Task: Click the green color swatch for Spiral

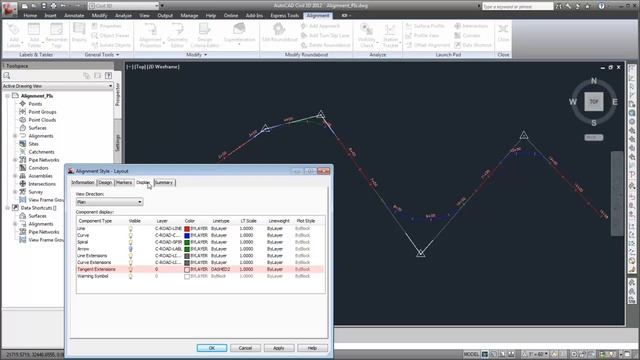Action: (187, 242)
